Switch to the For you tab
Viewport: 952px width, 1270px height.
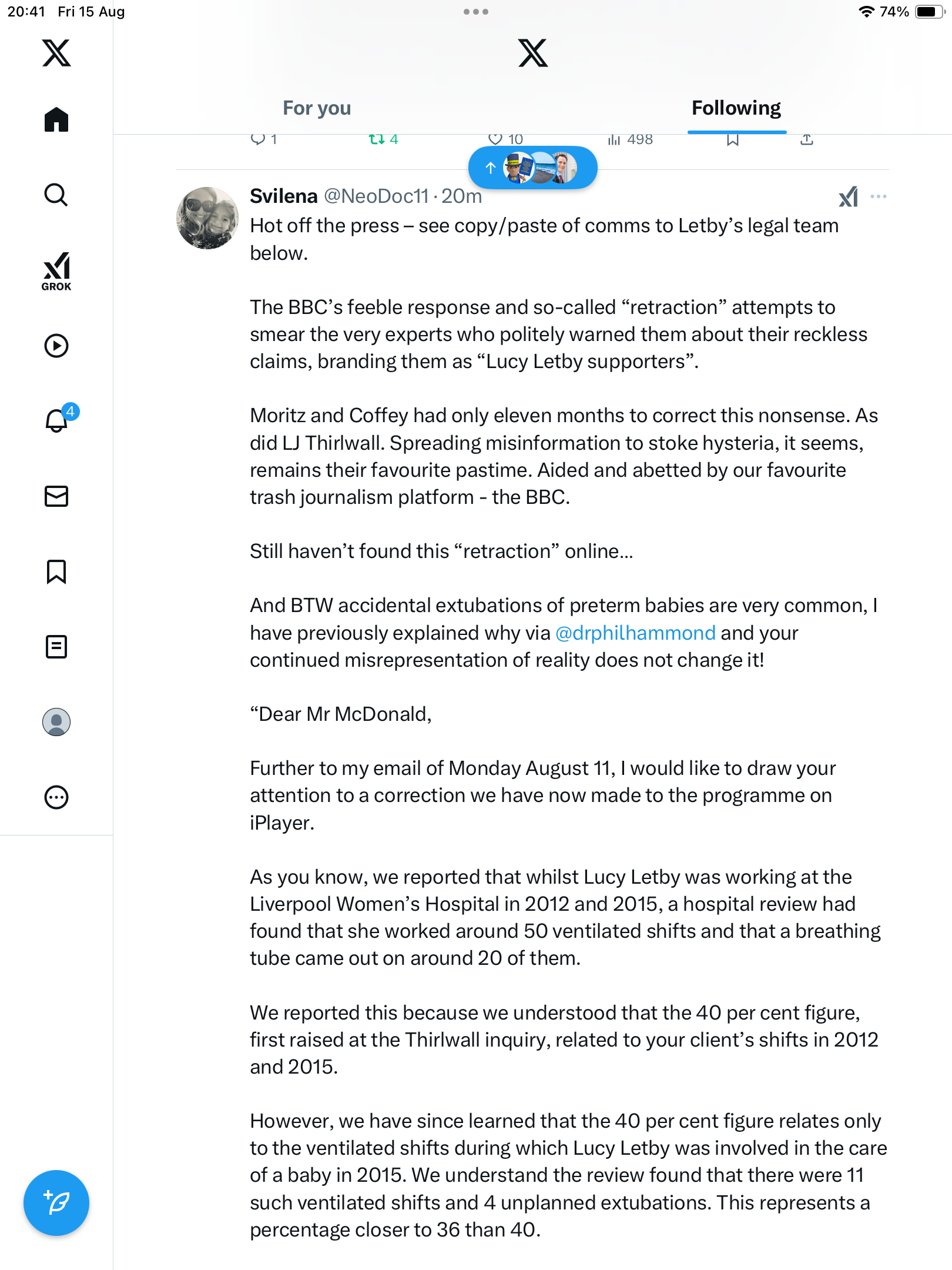[x=317, y=108]
